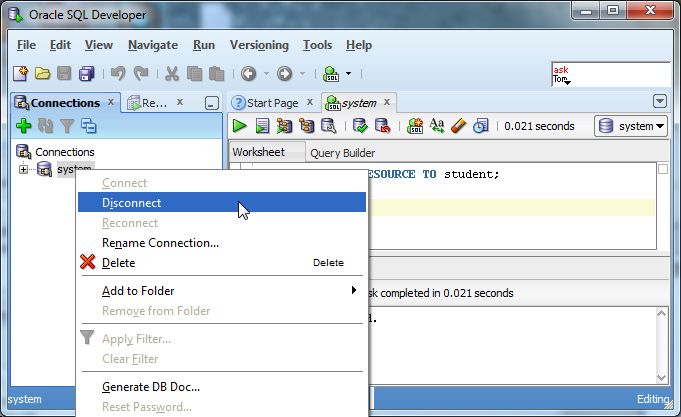
Task: Click the Explain Plan icon
Action: click(284, 126)
